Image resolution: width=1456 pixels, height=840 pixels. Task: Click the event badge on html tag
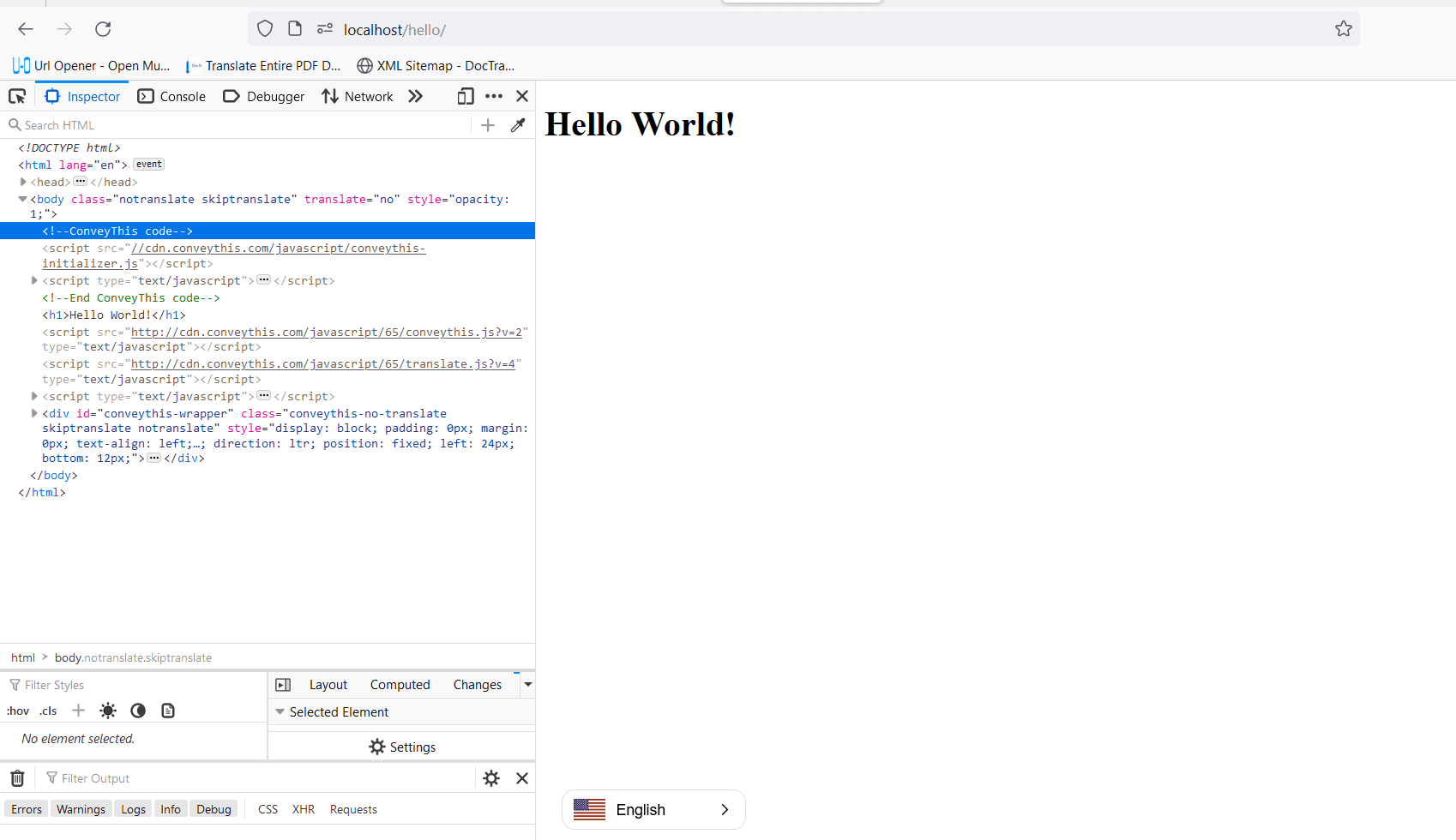149,165
